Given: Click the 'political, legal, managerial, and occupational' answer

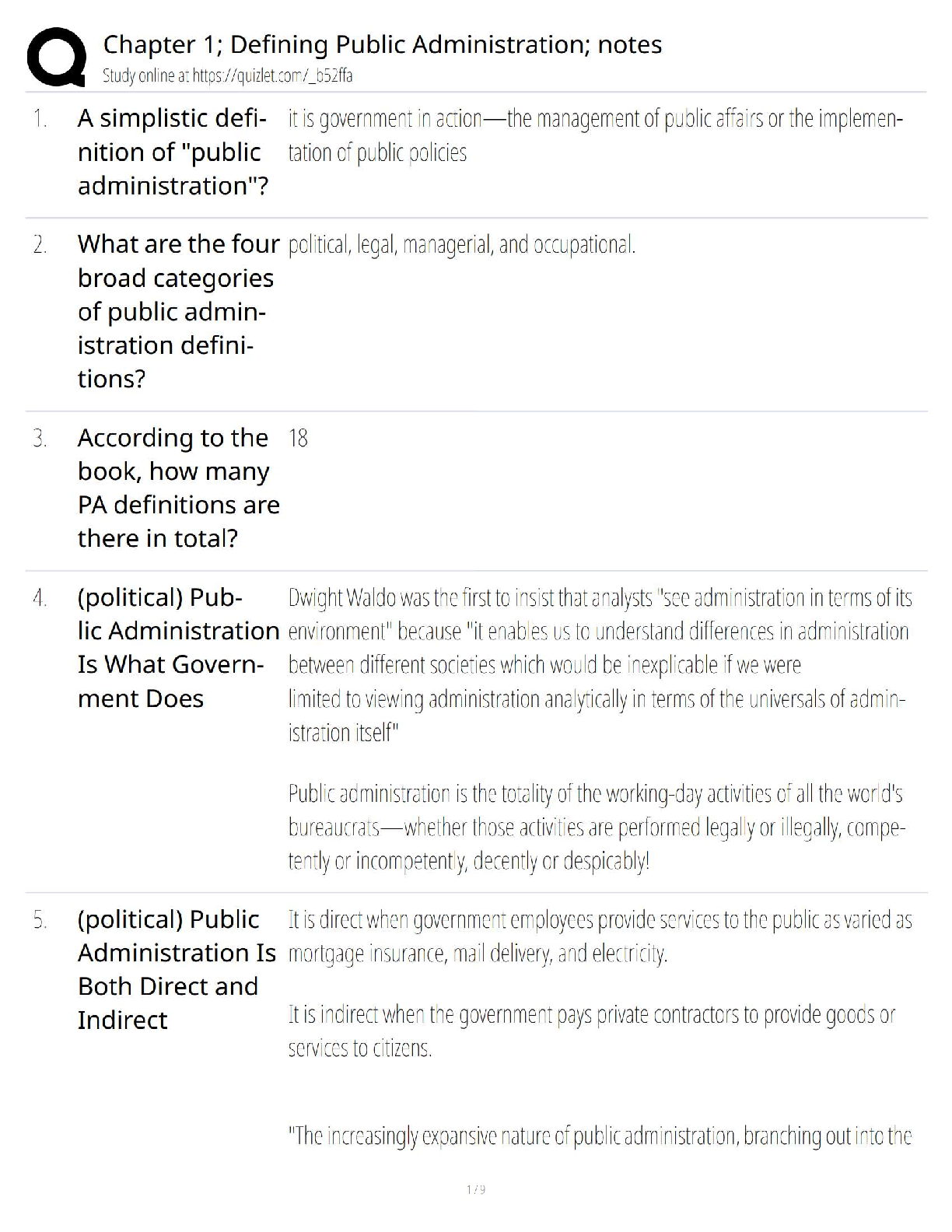Looking at the screenshot, I should [x=462, y=245].
